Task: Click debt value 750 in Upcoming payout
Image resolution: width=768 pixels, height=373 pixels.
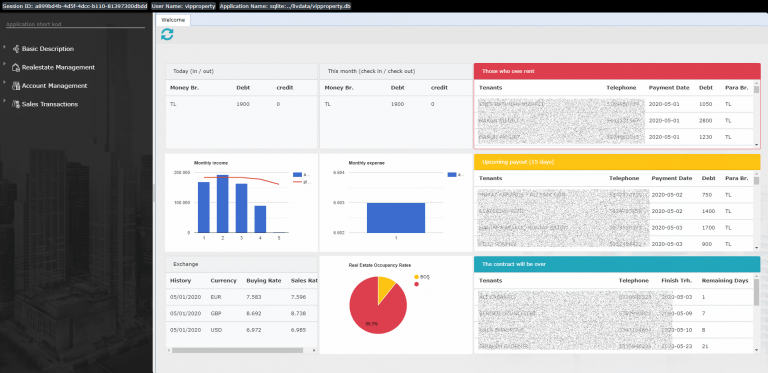Action: 706,195
